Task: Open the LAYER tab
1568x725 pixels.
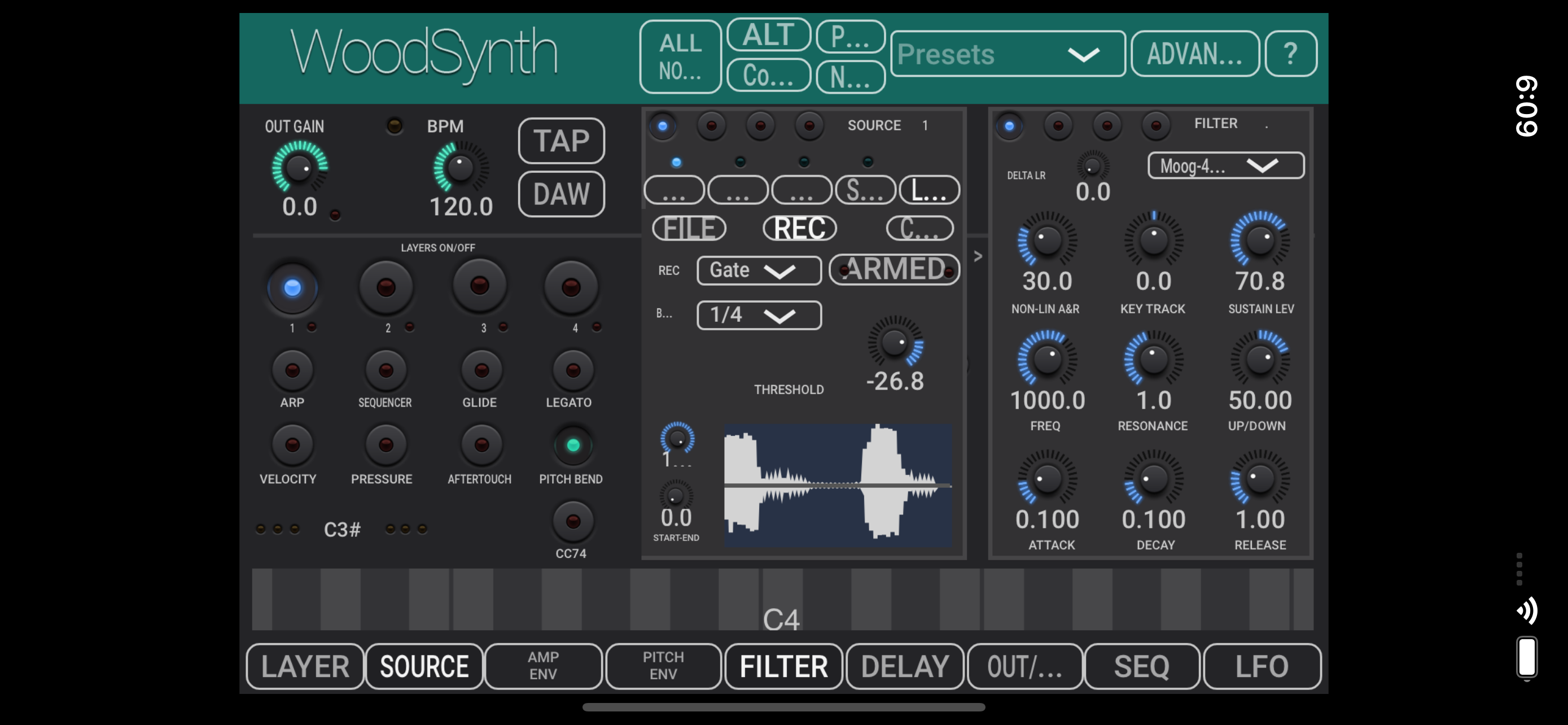Action: tap(305, 667)
